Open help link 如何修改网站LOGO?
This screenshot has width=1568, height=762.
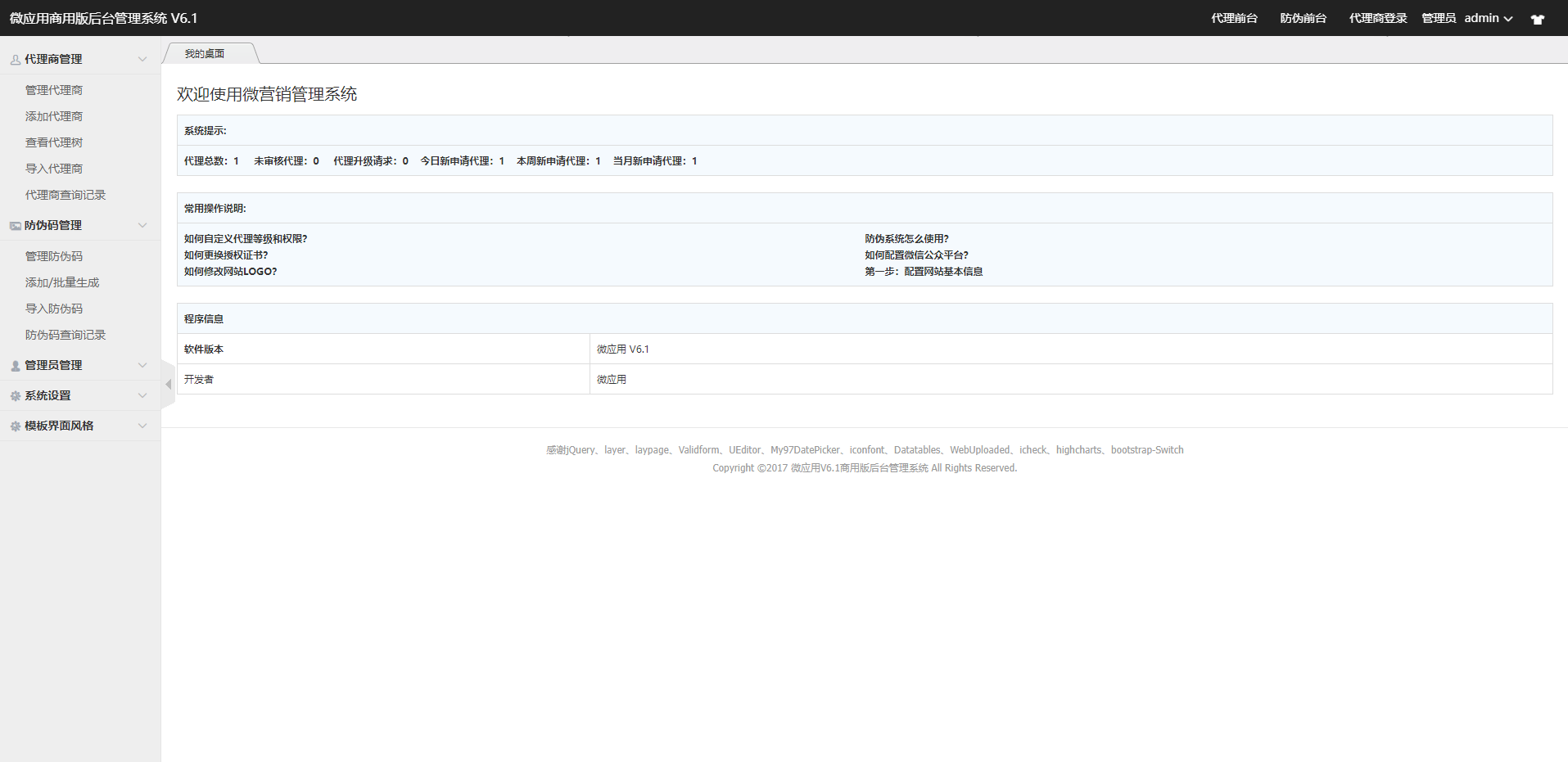230,272
